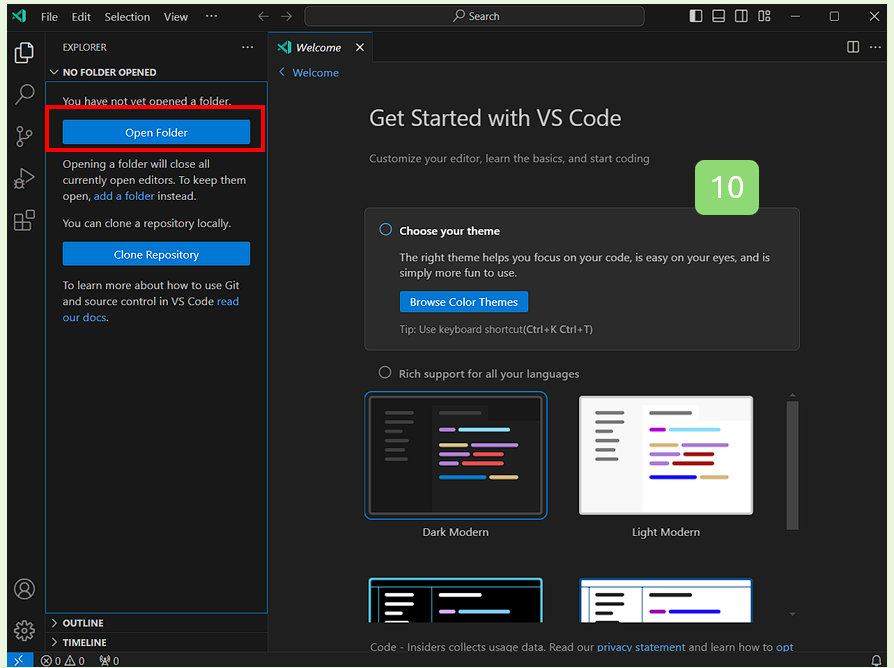This screenshot has height=668, width=894.
Task: Pick the dark high contrast theme thumbnail
Action: 456,600
